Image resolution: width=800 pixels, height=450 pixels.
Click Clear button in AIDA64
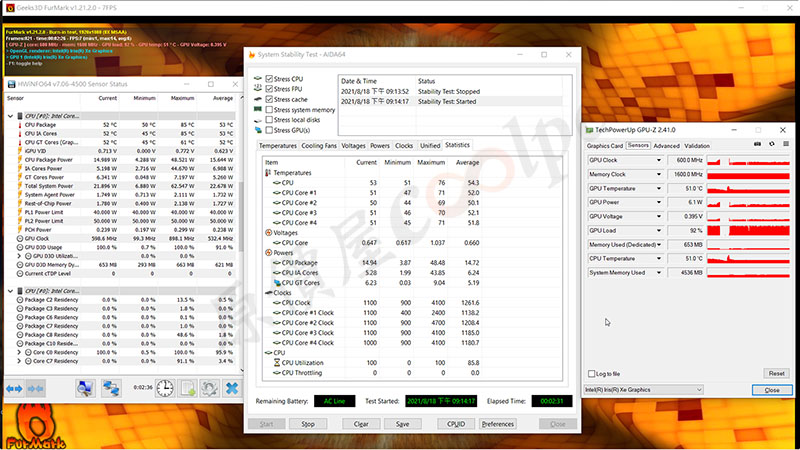pyautogui.click(x=361, y=424)
